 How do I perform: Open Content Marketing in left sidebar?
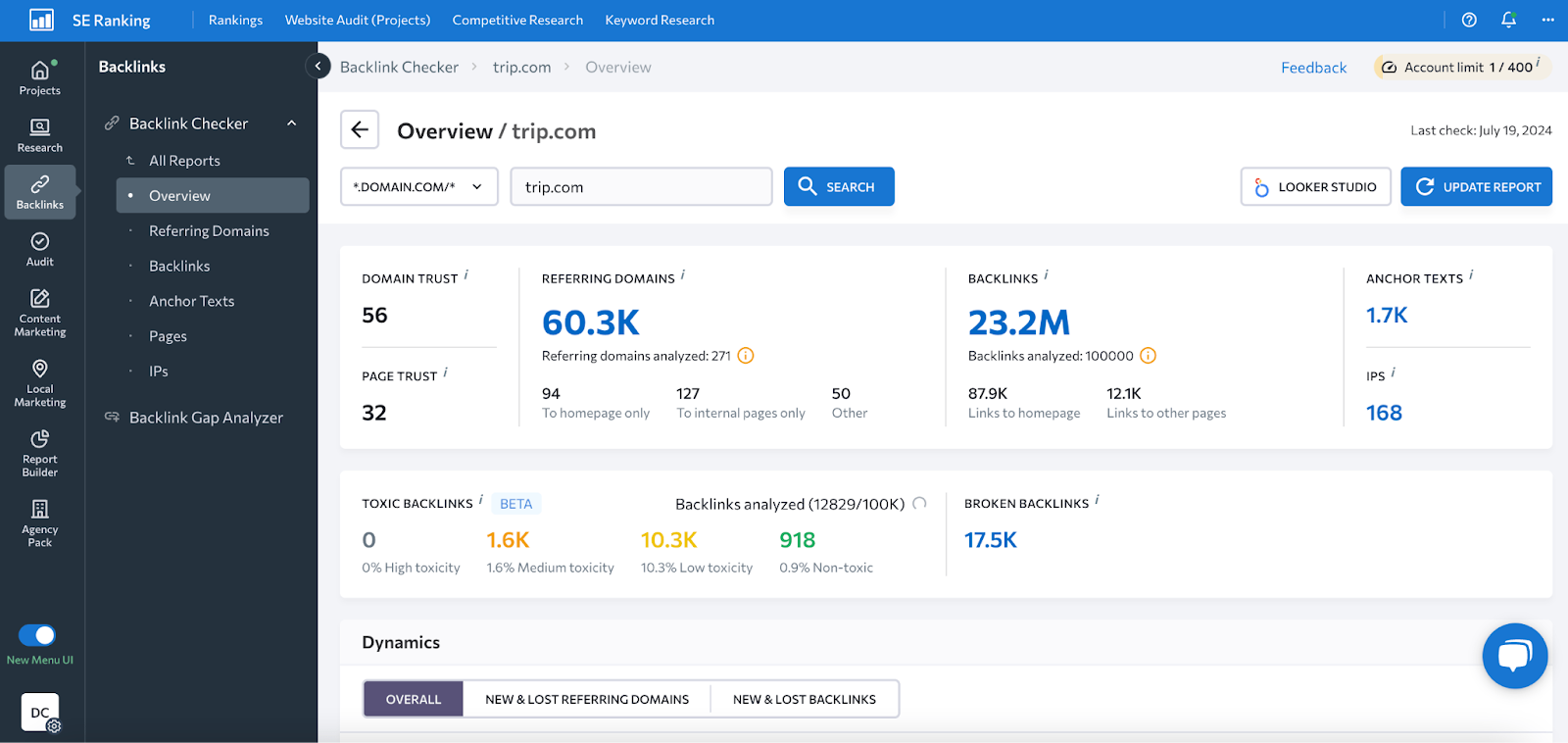coord(40,313)
